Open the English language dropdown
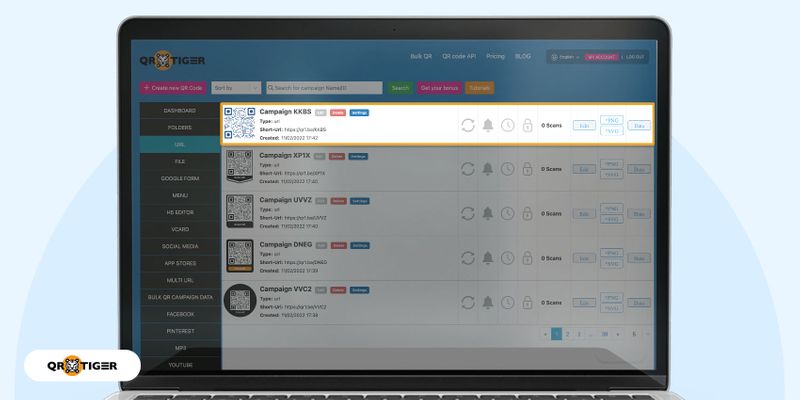Screen dimensions: 800x400 point(565,57)
